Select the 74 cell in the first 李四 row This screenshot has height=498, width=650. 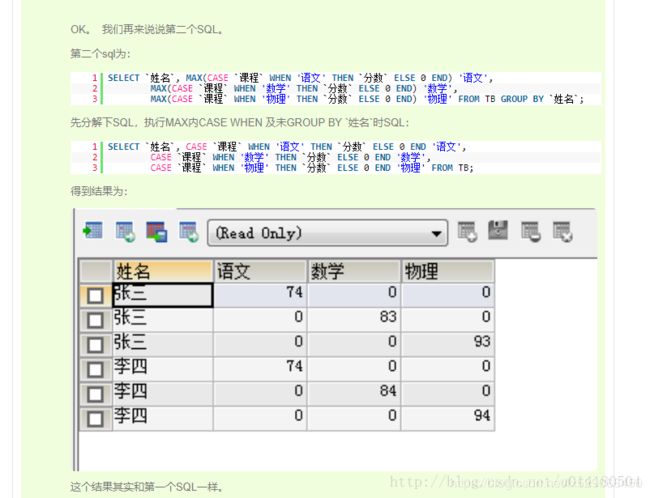click(260, 369)
